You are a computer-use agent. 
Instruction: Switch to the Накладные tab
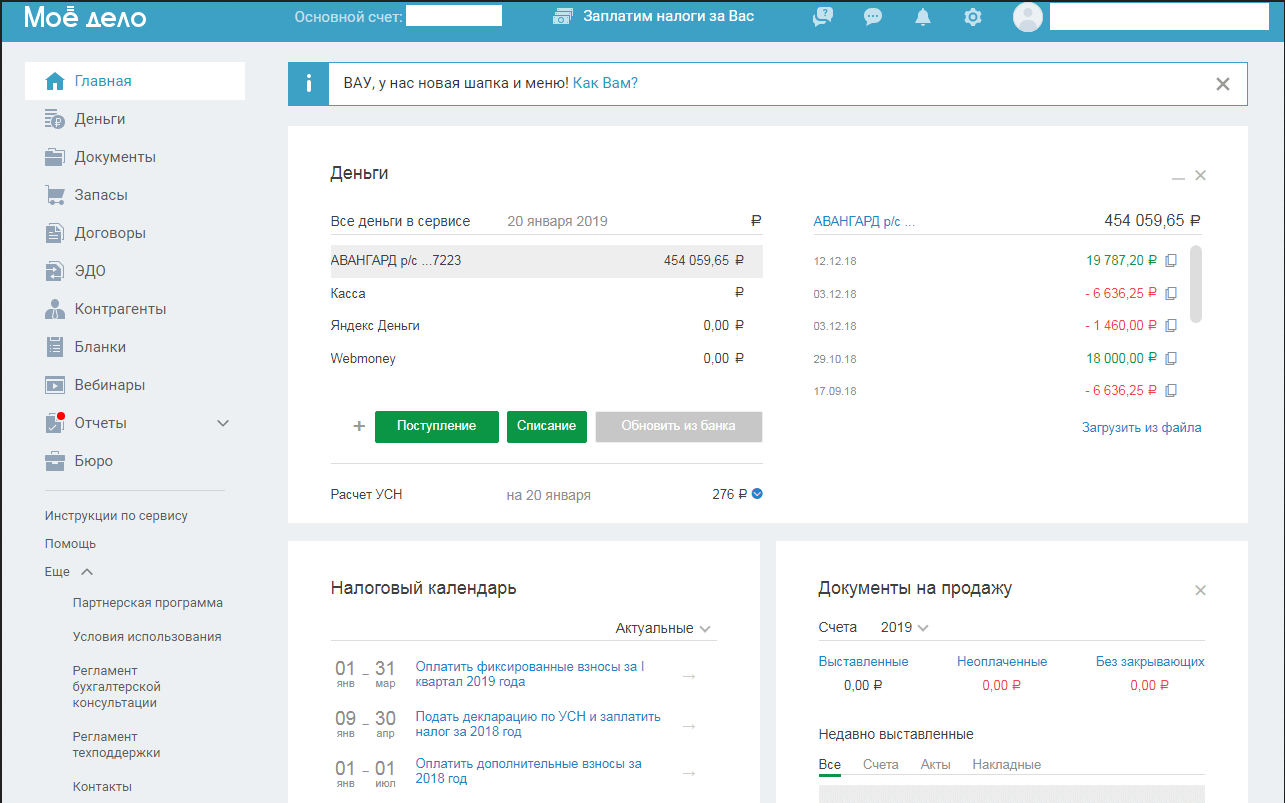(1006, 765)
